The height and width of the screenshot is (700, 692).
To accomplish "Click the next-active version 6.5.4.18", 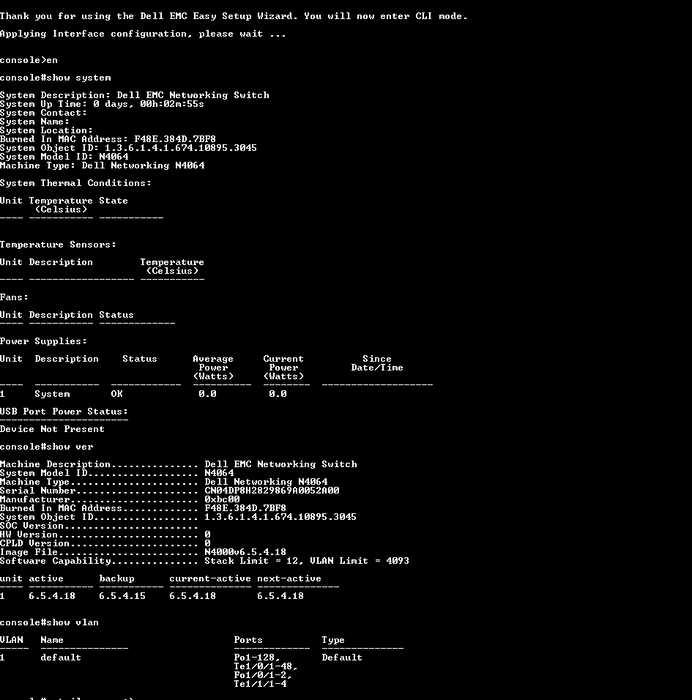I will pos(280,596).
